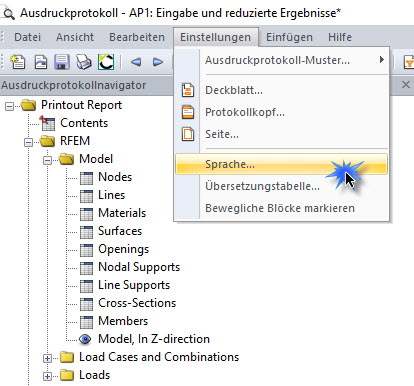414x386 pixels.
Task: Click the Openings table icon
Action: click(x=86, y=249)
